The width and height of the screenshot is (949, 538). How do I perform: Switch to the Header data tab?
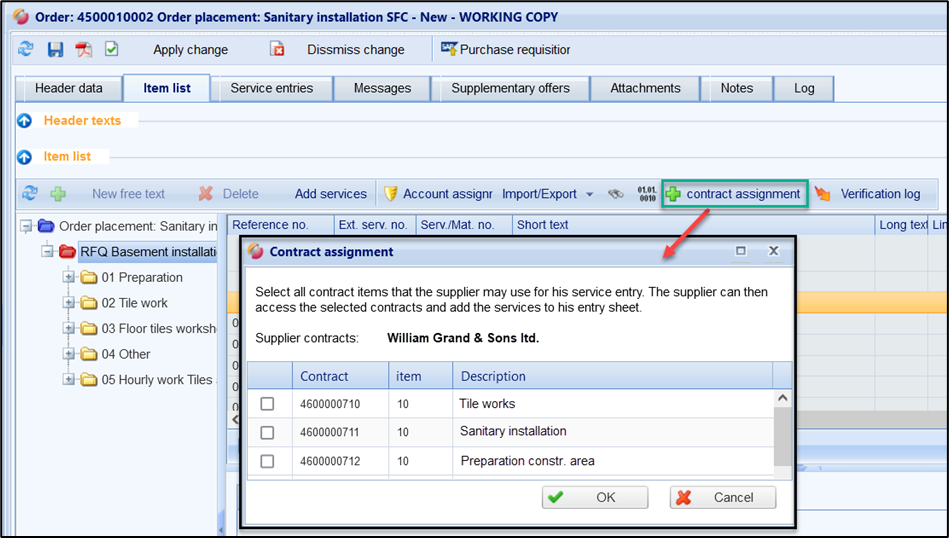[x=68, y=88]
